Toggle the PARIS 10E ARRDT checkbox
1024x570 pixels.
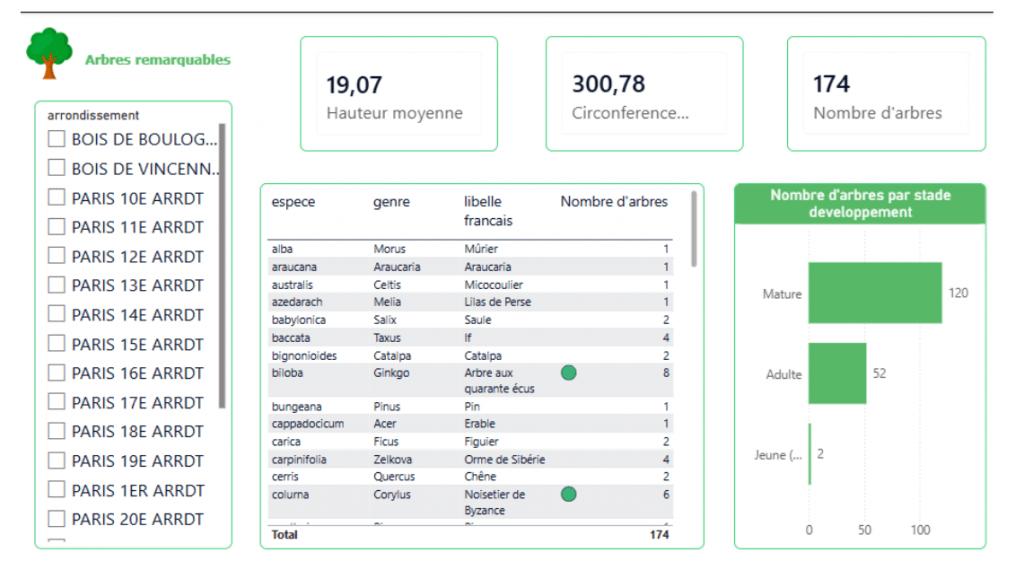coord(57,198)
